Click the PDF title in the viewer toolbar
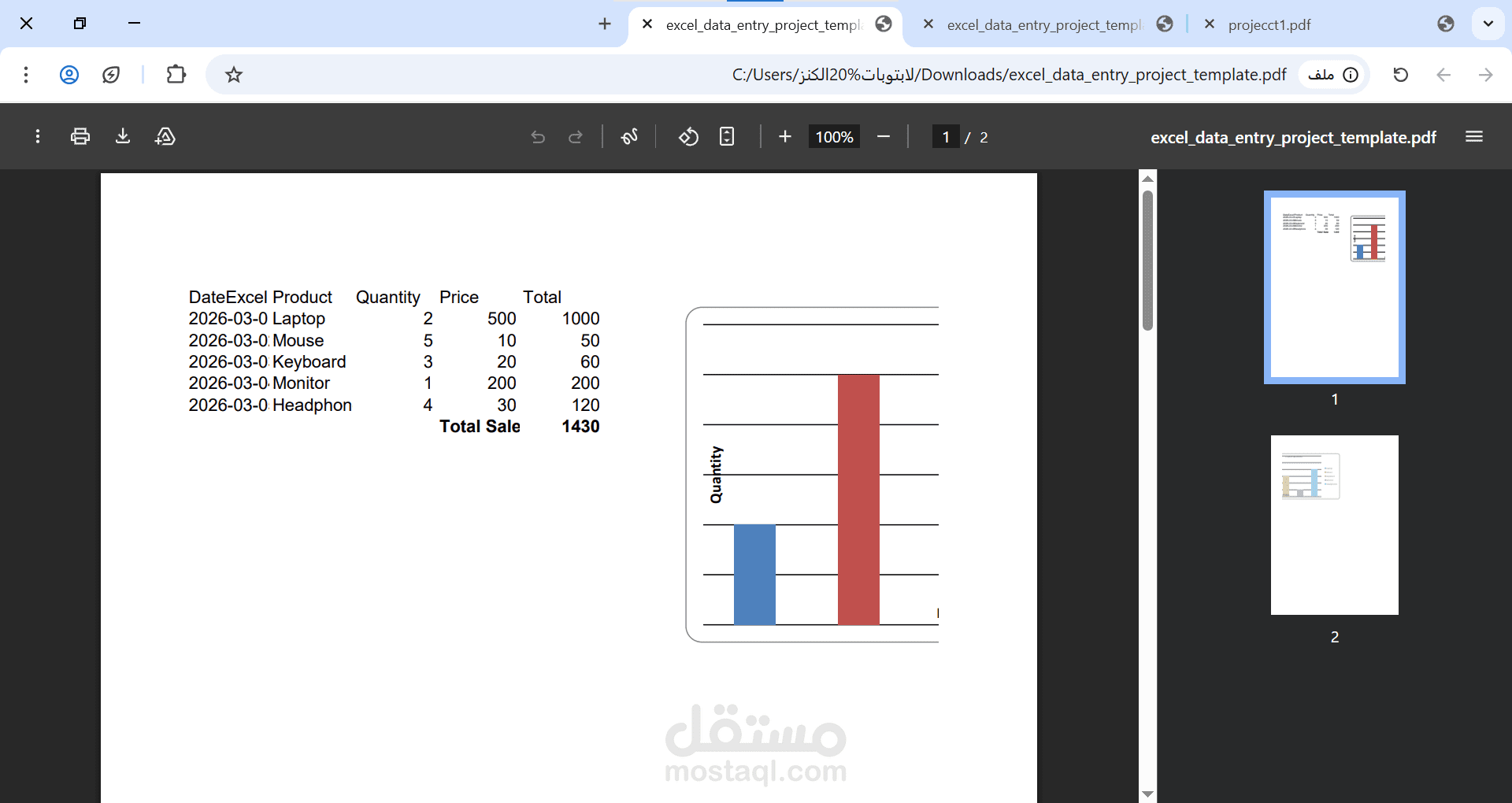 click(1293, 138)
